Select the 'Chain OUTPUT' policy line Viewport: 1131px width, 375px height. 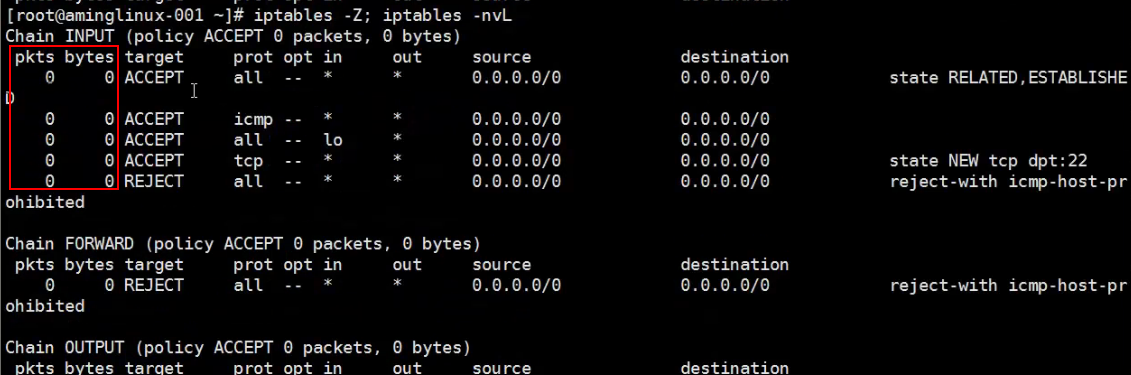tap(237, 348)
